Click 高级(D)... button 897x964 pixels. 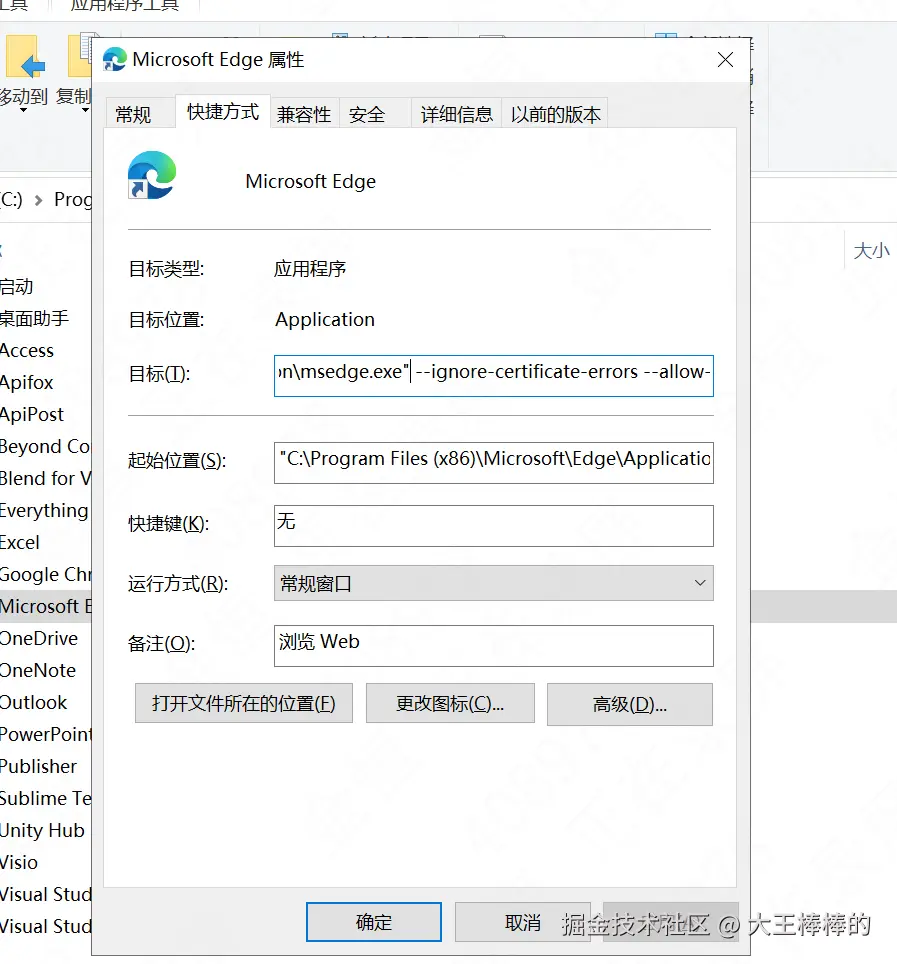click(630, 704)
